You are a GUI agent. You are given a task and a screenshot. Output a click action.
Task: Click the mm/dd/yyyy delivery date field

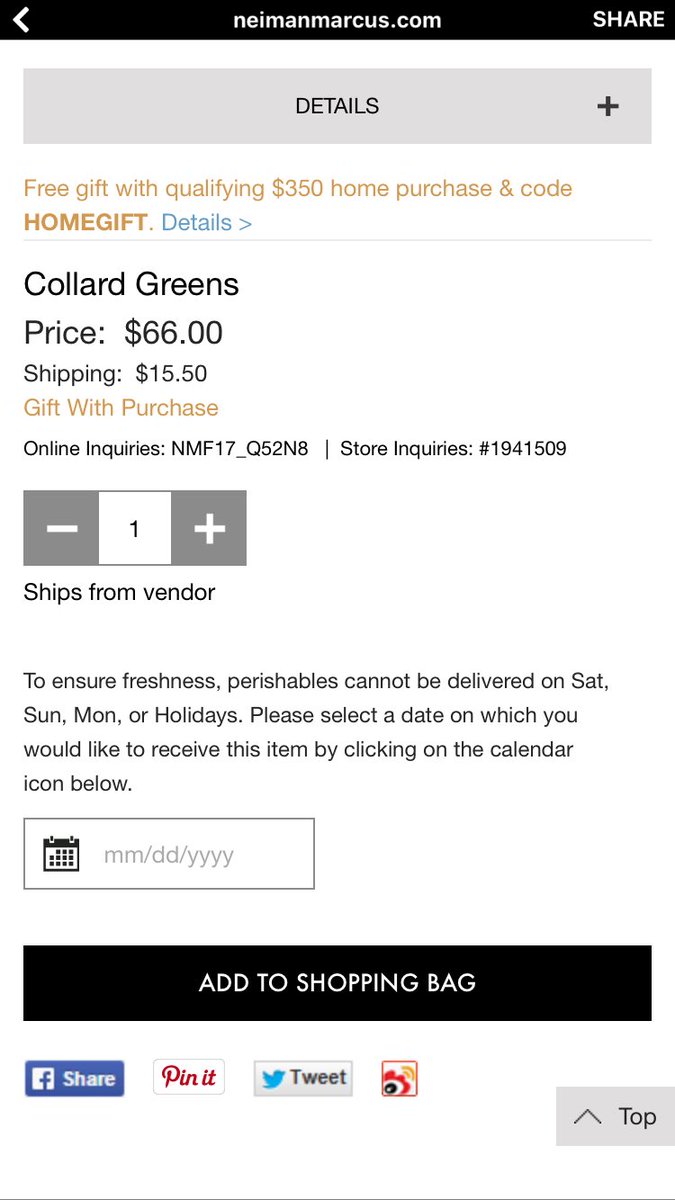169,854
